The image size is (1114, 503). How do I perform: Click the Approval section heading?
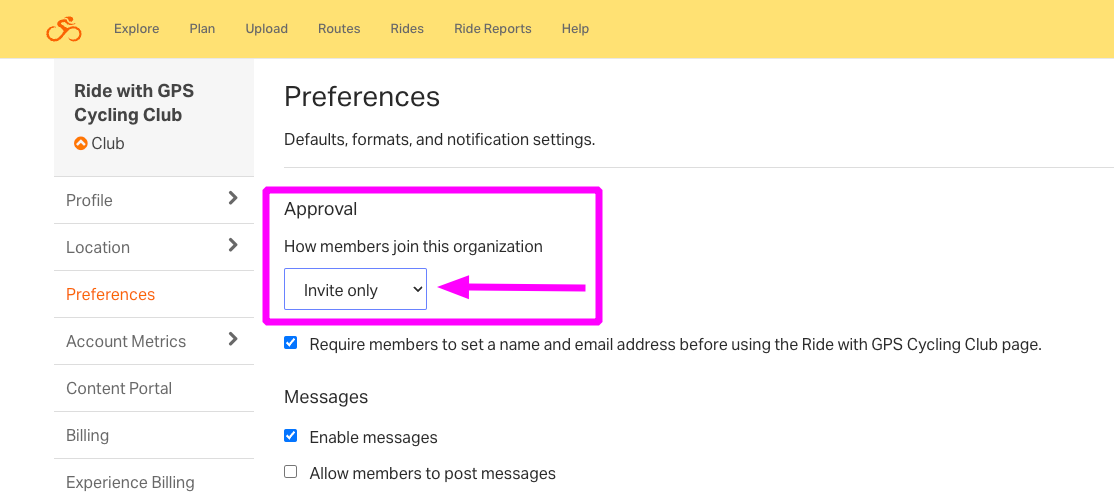click(x=320, y=209)
